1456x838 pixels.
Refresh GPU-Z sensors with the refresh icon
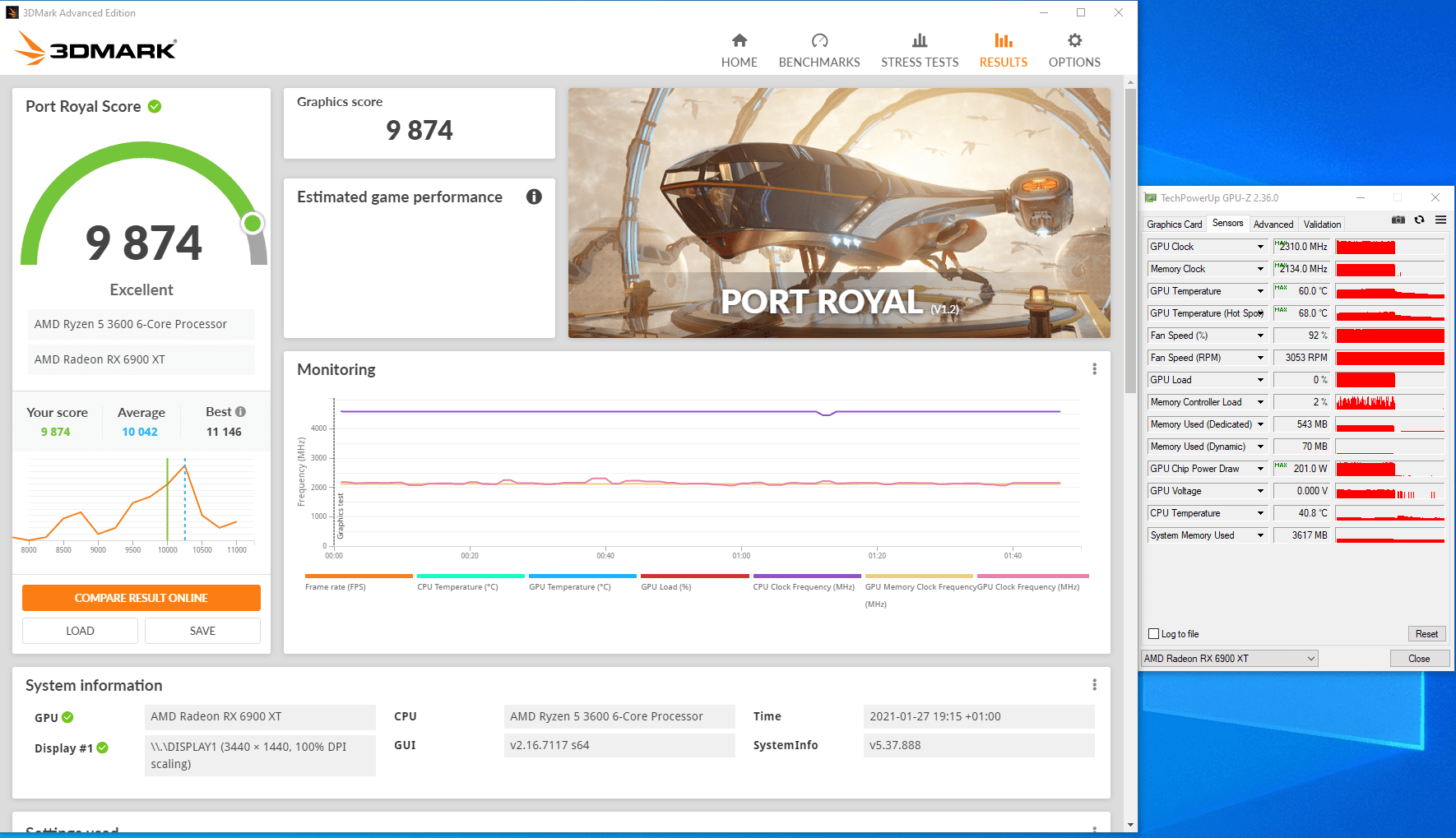click(x=1419, y=220)
